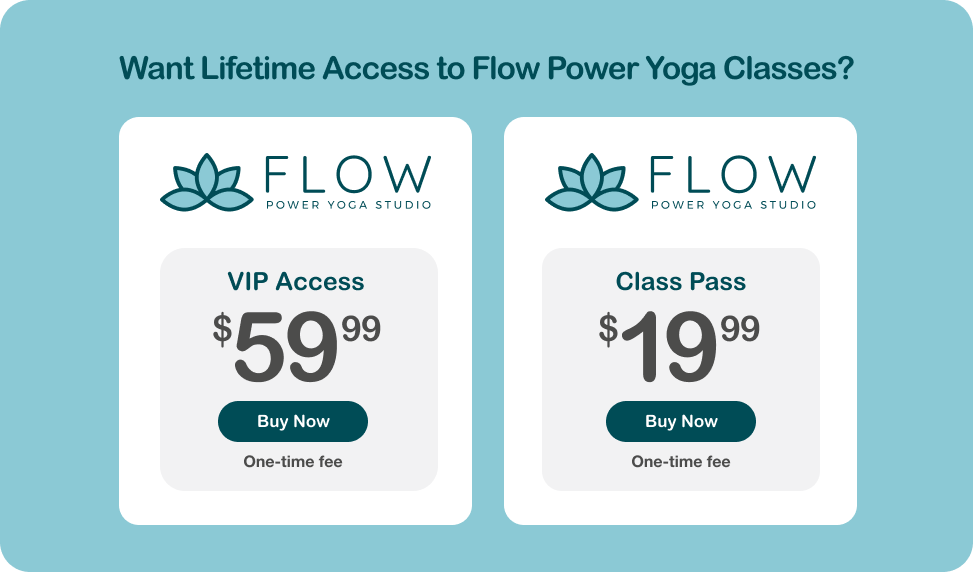The height and width of the screenshot is (574, 973).
Task: Select the Class Pass plan title
Action: (x=680, y=282)
